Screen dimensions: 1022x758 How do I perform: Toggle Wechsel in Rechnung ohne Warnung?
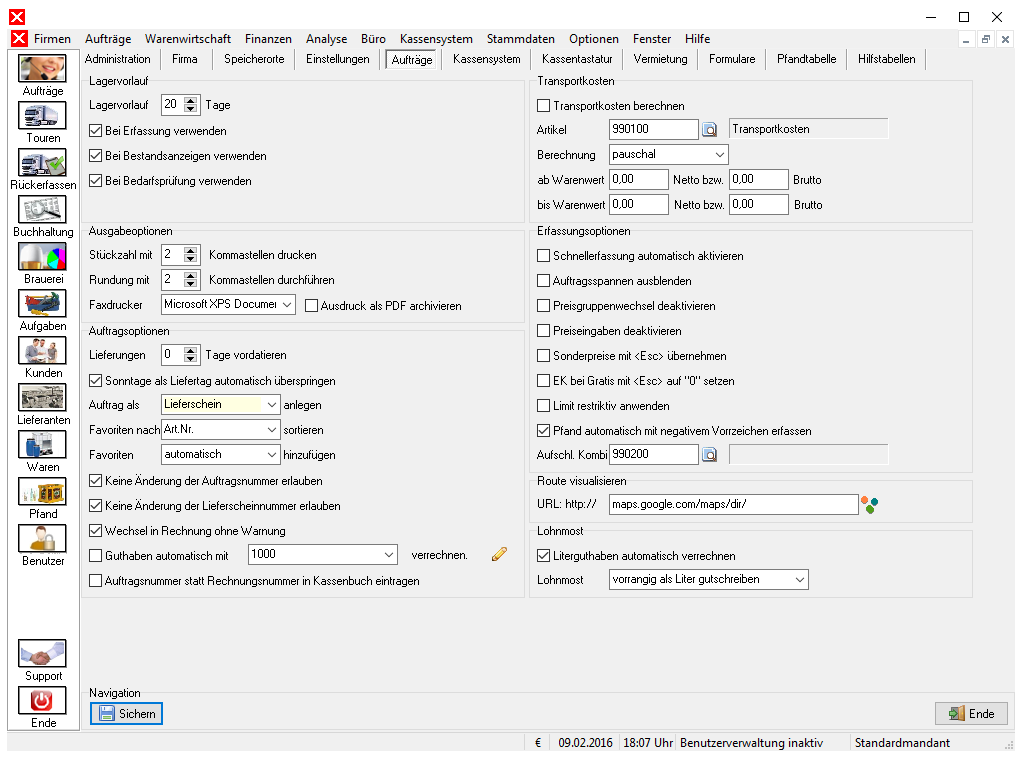point(96,531)
